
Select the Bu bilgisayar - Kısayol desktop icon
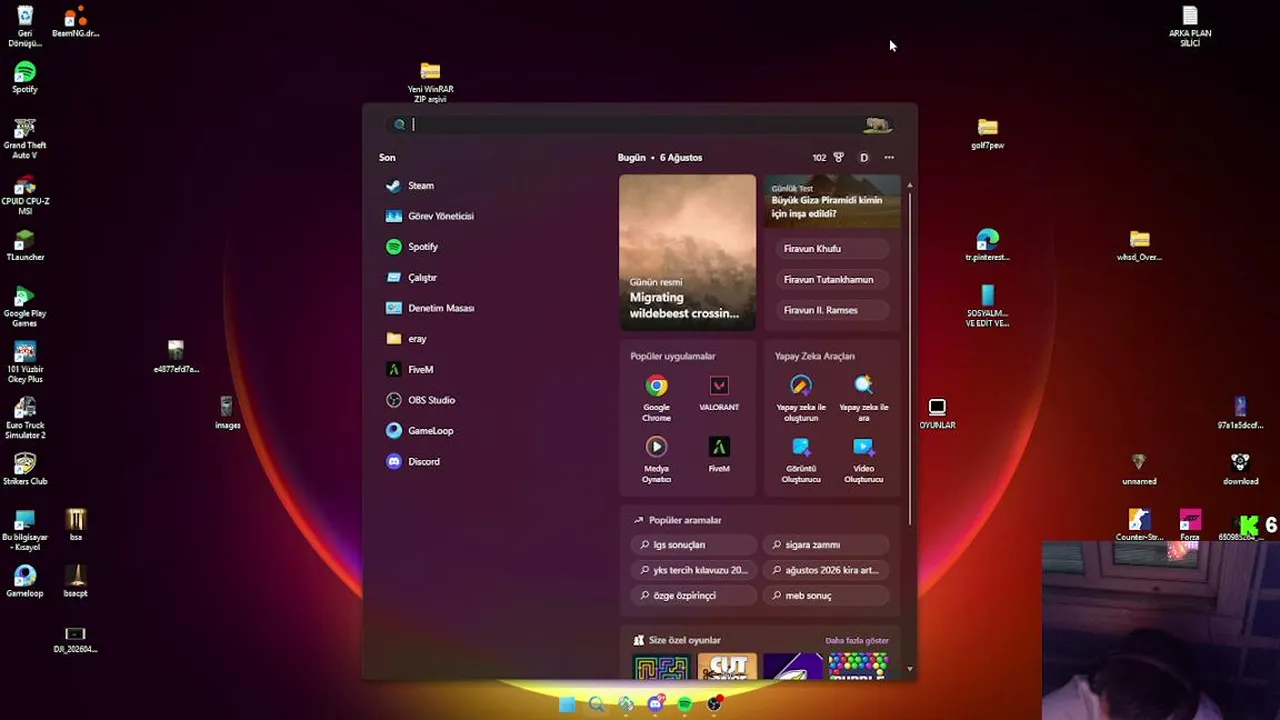pyautogui.click(x=25, y=531)
